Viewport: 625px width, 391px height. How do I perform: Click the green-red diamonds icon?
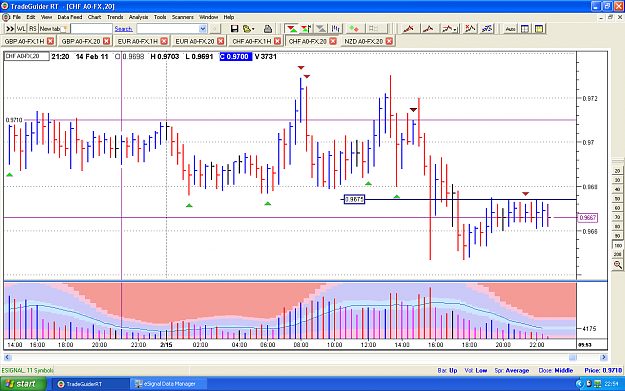click(x=354, y=29)
